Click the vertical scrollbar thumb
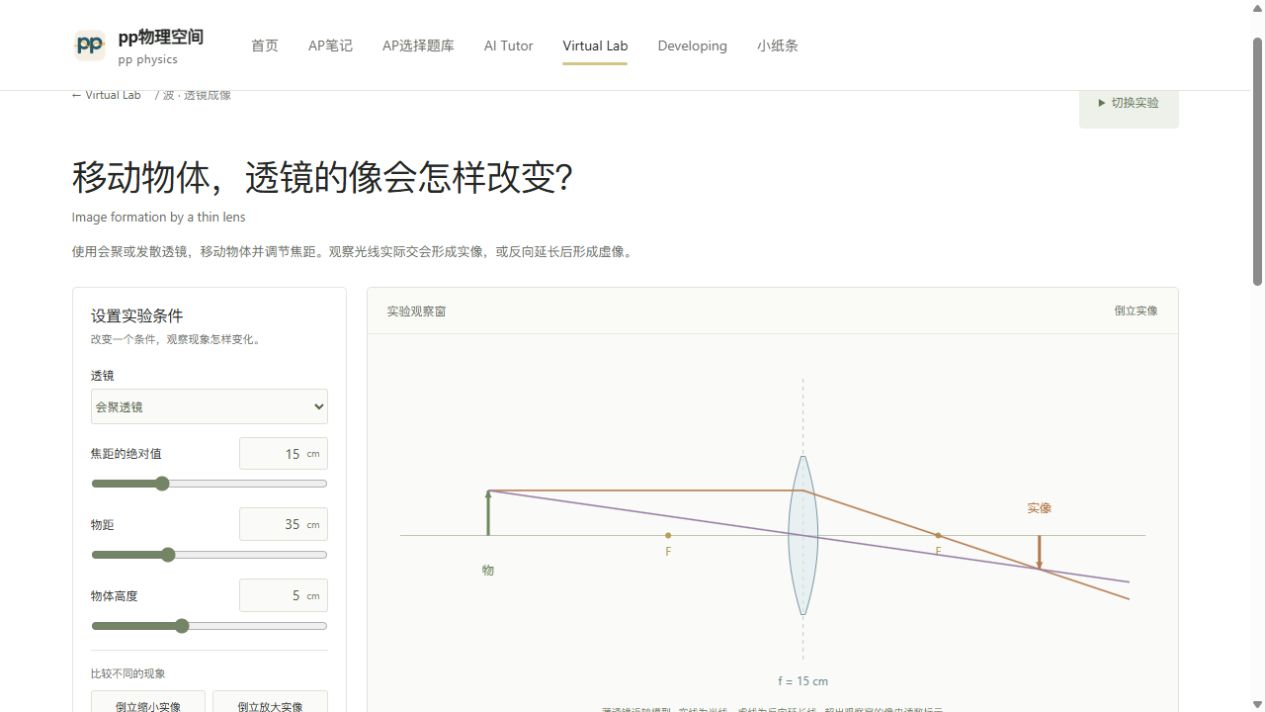 coord(1258,162)
